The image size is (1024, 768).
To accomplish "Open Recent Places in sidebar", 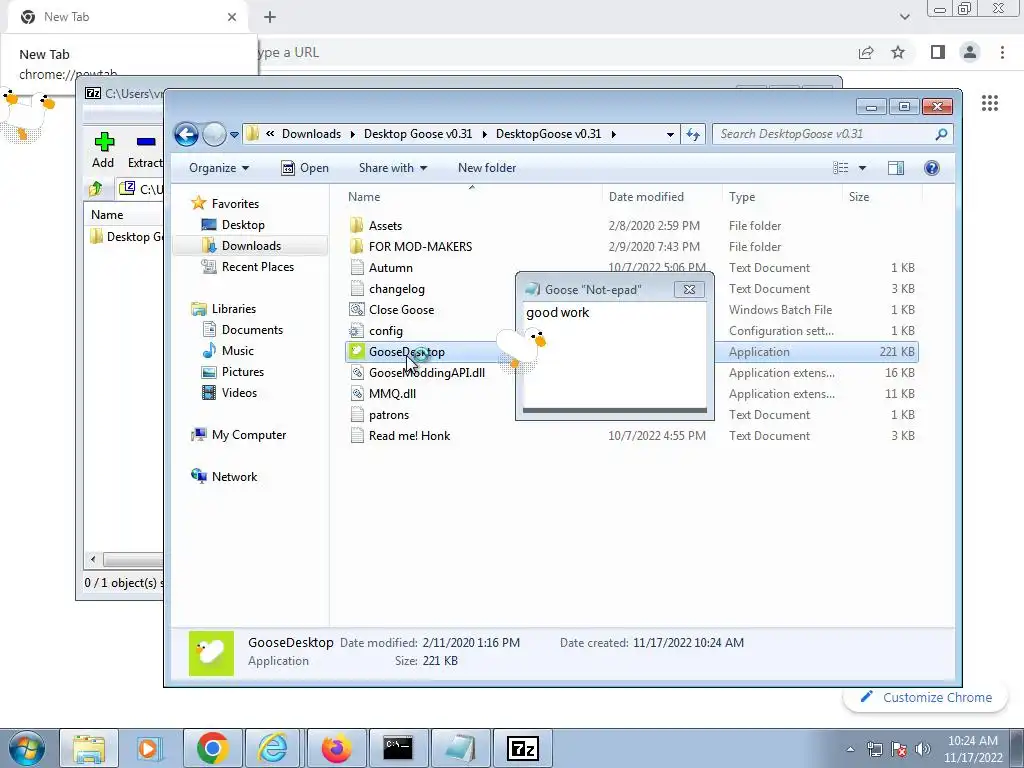I will 257,266.
